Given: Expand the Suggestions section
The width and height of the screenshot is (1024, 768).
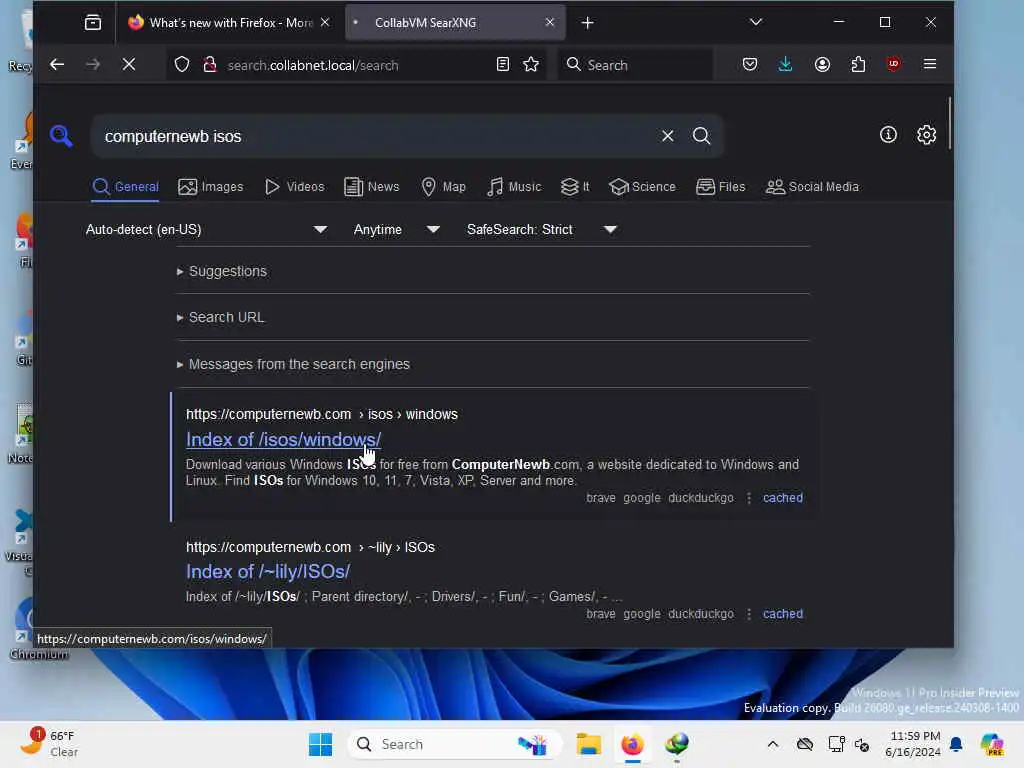Looking at the screenshot, I should [222, 271].
